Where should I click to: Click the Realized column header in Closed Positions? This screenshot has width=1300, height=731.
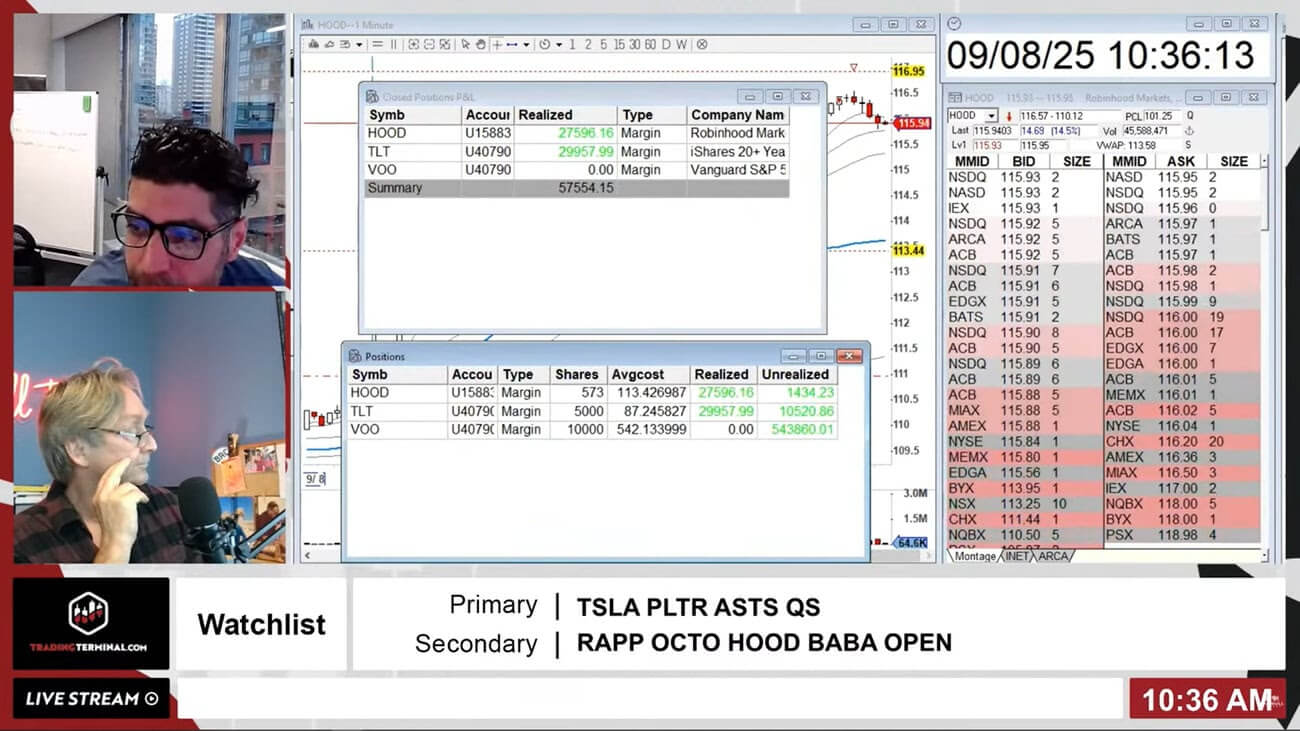point(545,115)
